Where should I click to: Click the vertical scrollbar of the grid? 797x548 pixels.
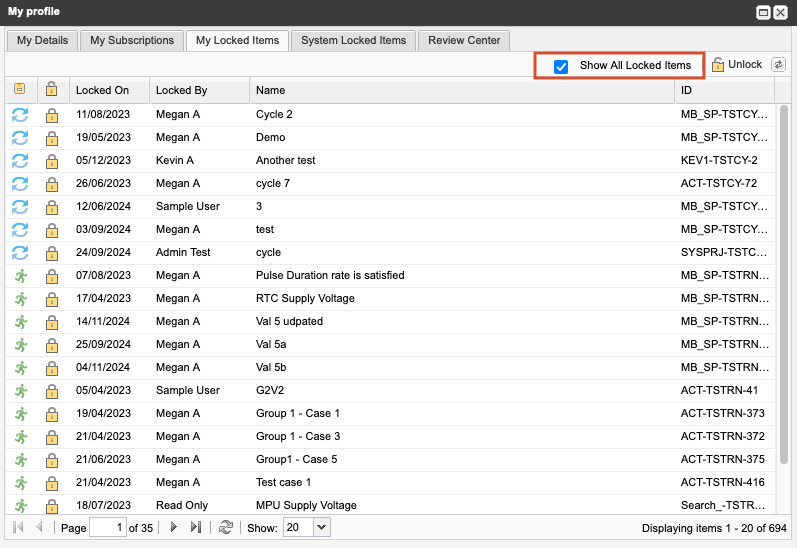point(783,300)
